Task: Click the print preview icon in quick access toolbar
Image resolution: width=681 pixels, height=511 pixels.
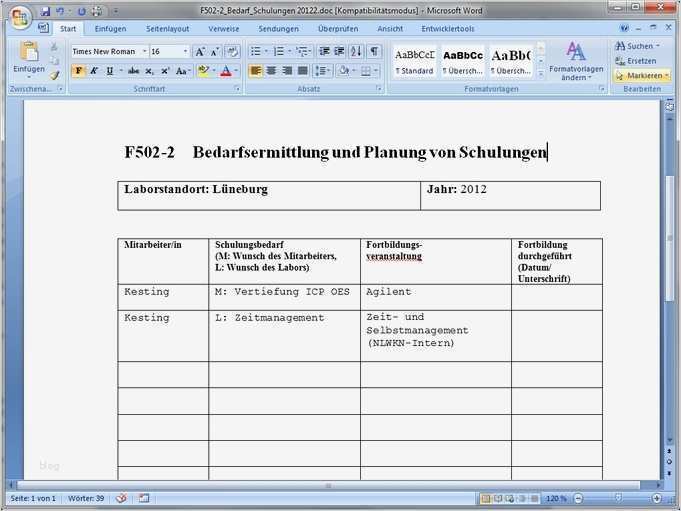Action: (97, 11)
